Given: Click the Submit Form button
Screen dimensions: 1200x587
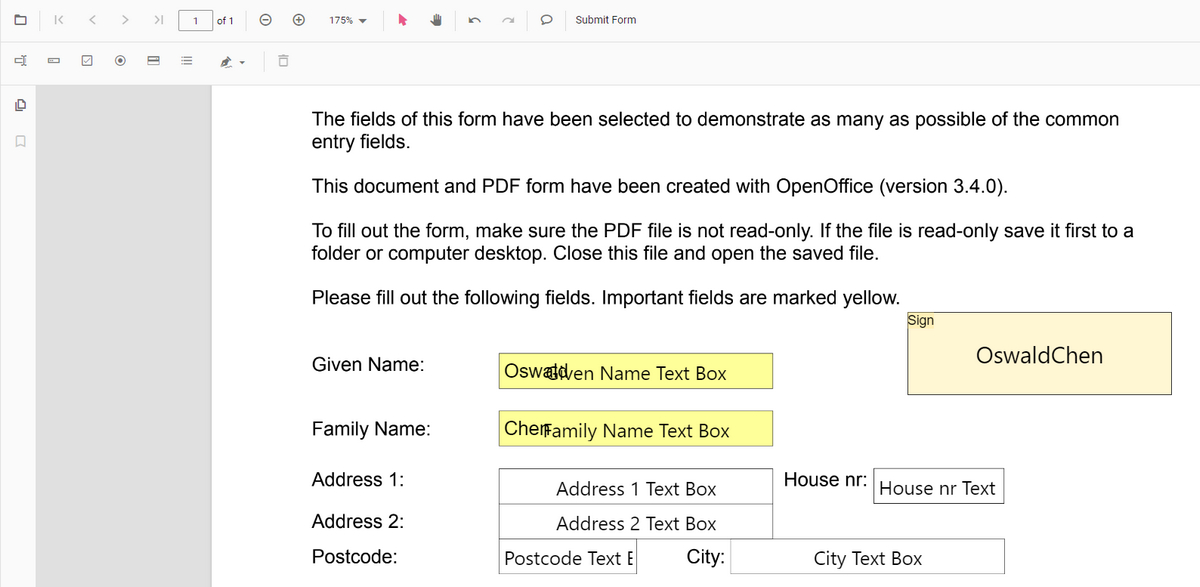Looking at the screenshot, I should pyautogui.click(x=605, y=20).
